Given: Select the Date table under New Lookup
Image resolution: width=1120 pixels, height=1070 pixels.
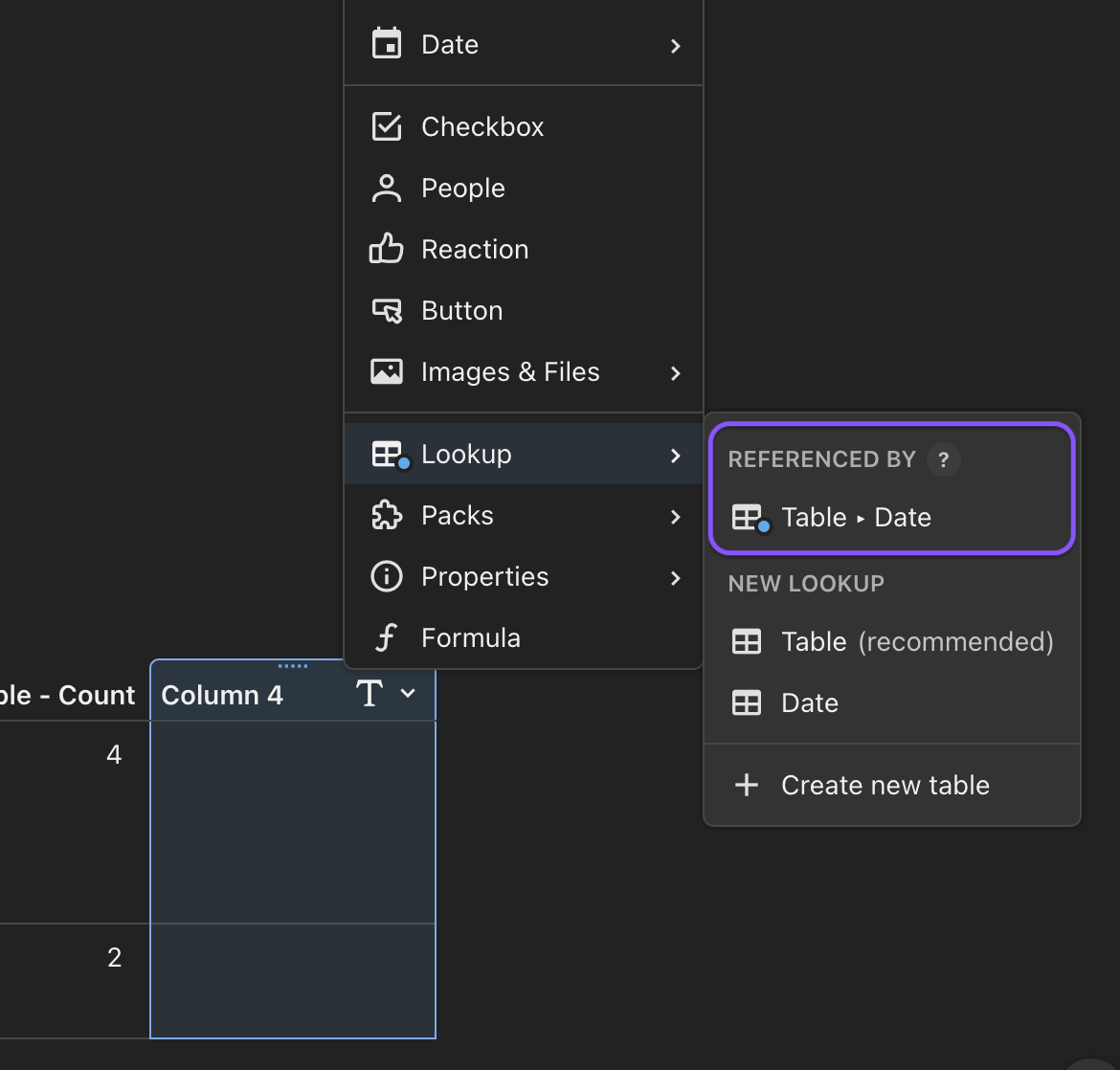Looking at the screenshot, I should (810, 703).
